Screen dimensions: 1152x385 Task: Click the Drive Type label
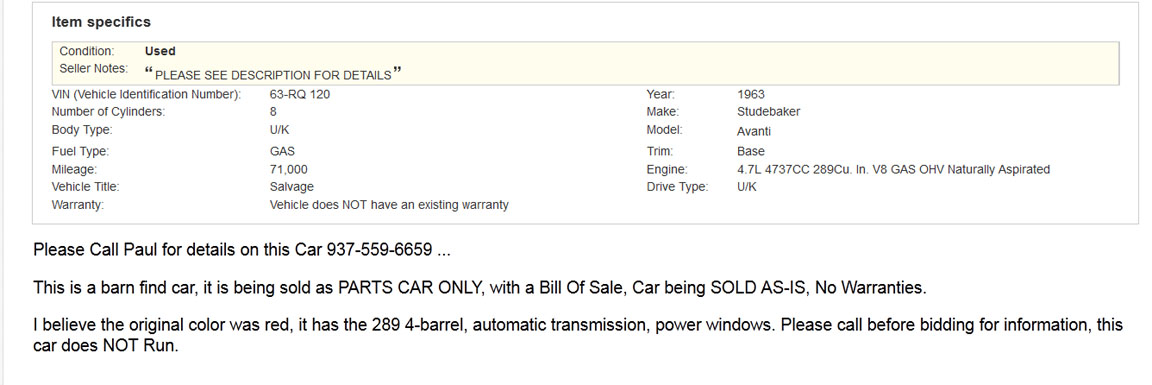pos(677,187)
